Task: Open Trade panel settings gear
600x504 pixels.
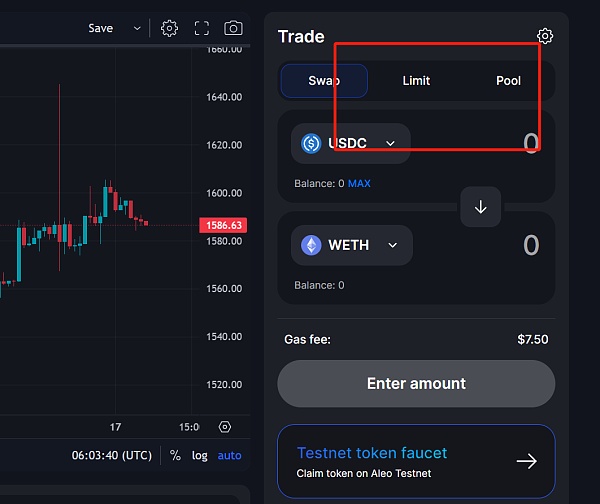Action: (545, 37)
